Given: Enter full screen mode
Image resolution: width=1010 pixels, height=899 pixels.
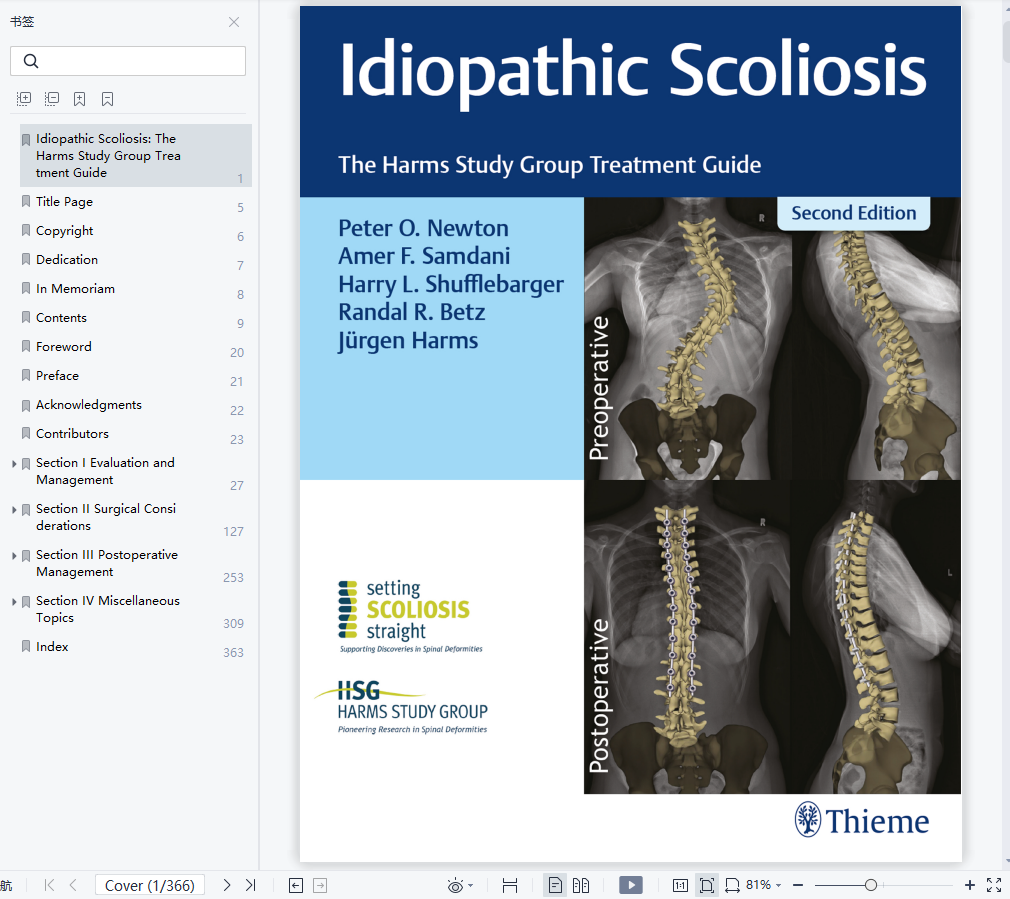Looking at the screenshot, I should 994,885.
